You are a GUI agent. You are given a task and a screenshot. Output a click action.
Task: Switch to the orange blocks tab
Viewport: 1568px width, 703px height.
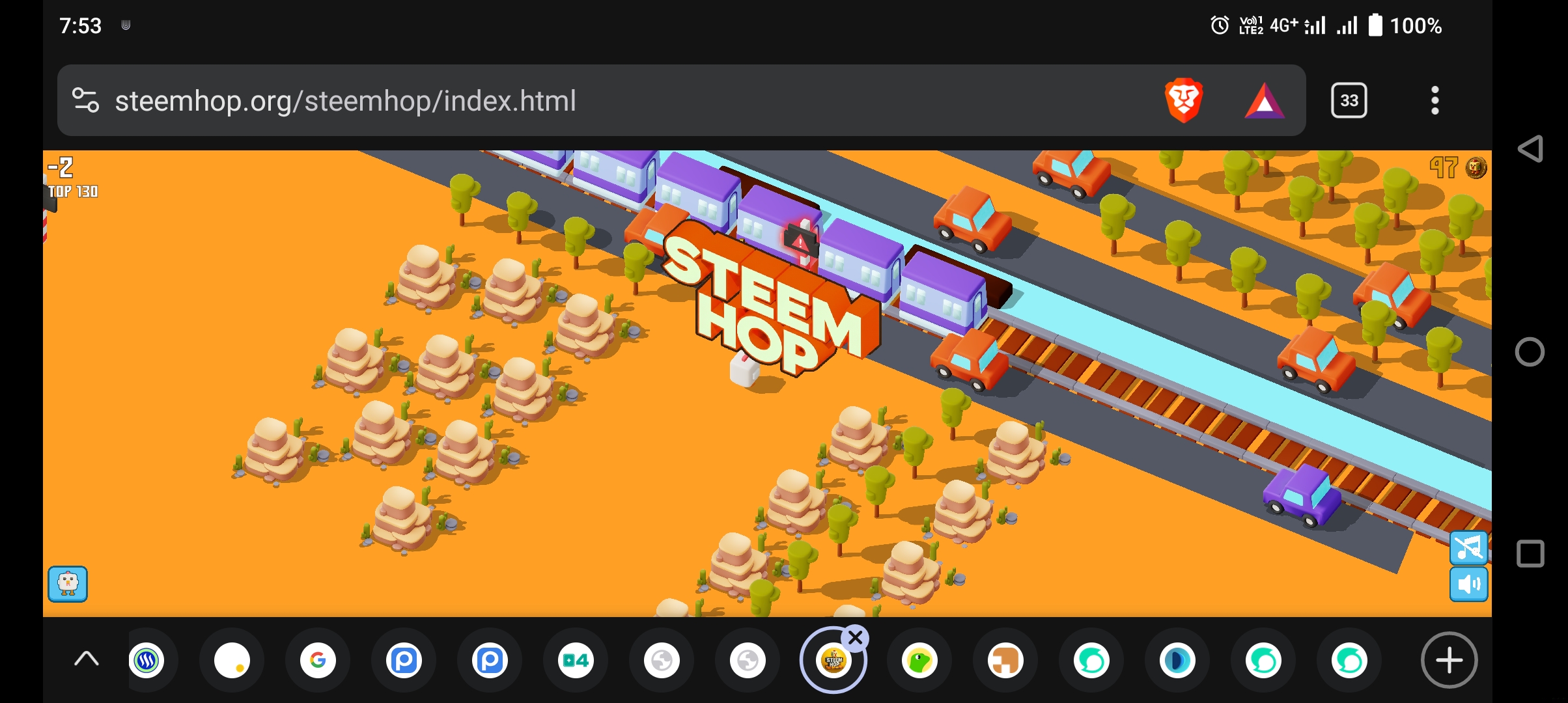pos(1005,661)
